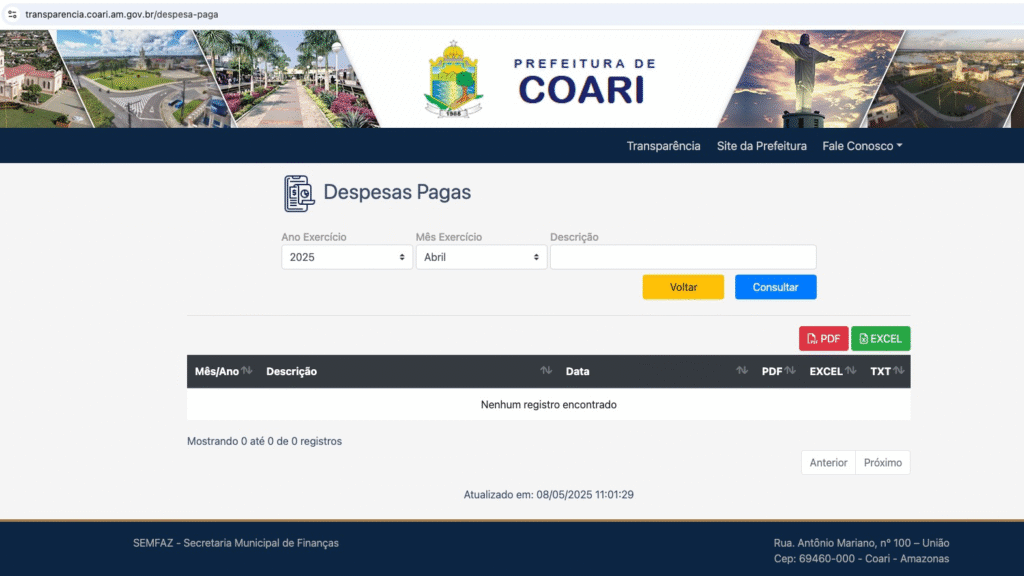Export results with green EXCEL button
The image size is (1024, 576).
pos(880,338)
